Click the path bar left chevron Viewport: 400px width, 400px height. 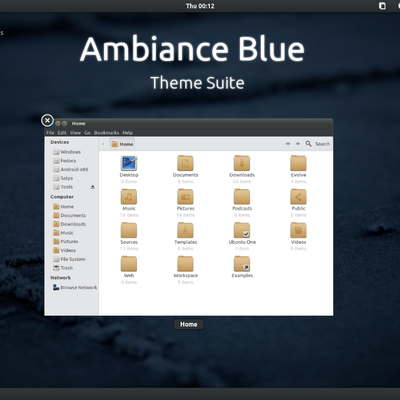click(103, 144)
